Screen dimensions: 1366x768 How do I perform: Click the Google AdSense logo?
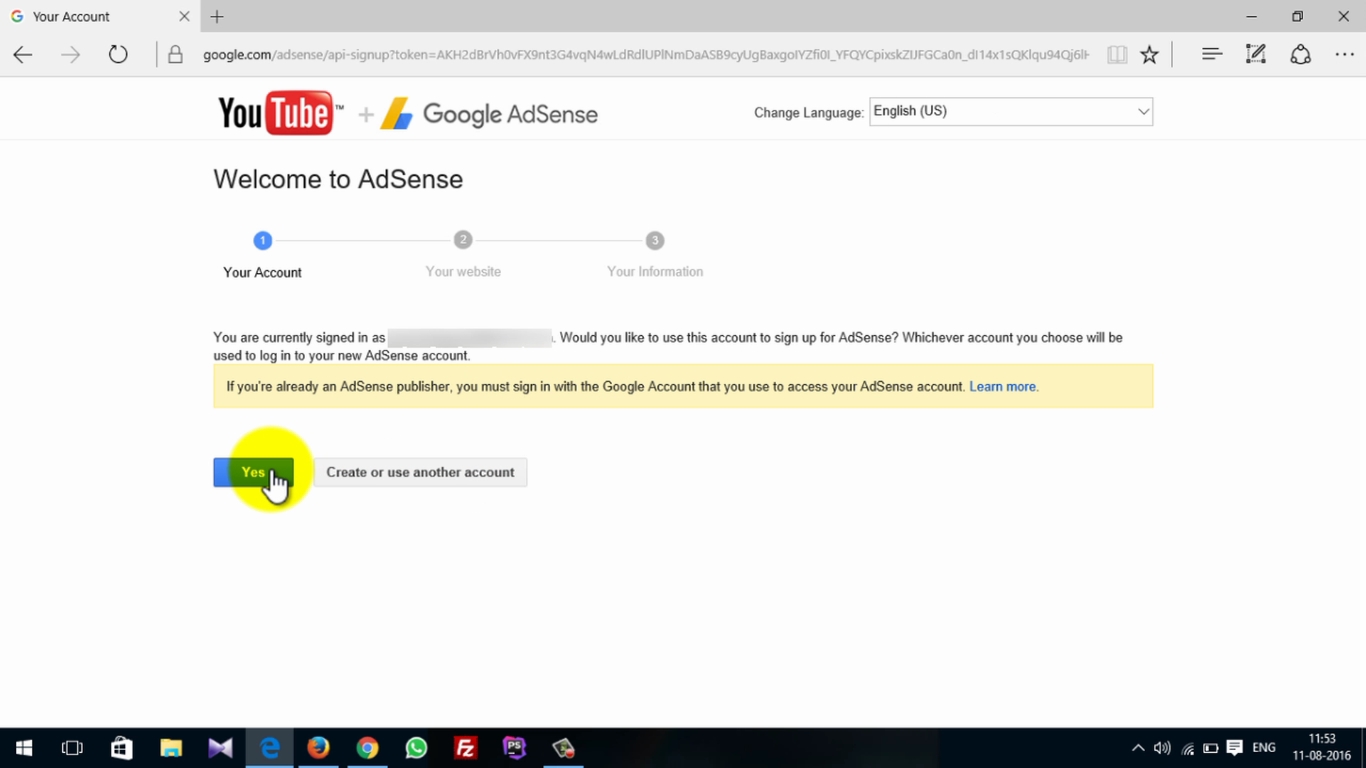(489, 114)
